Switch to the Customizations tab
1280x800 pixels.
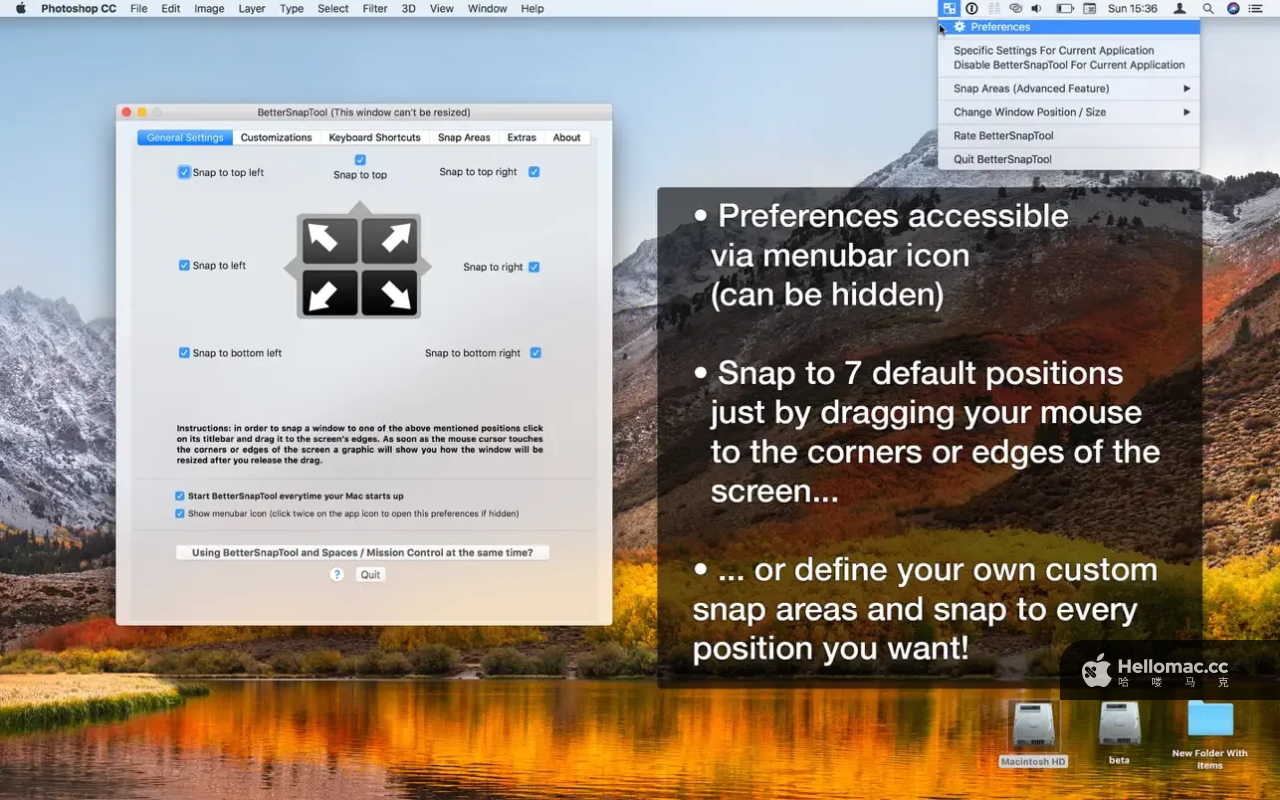(276, 138)
